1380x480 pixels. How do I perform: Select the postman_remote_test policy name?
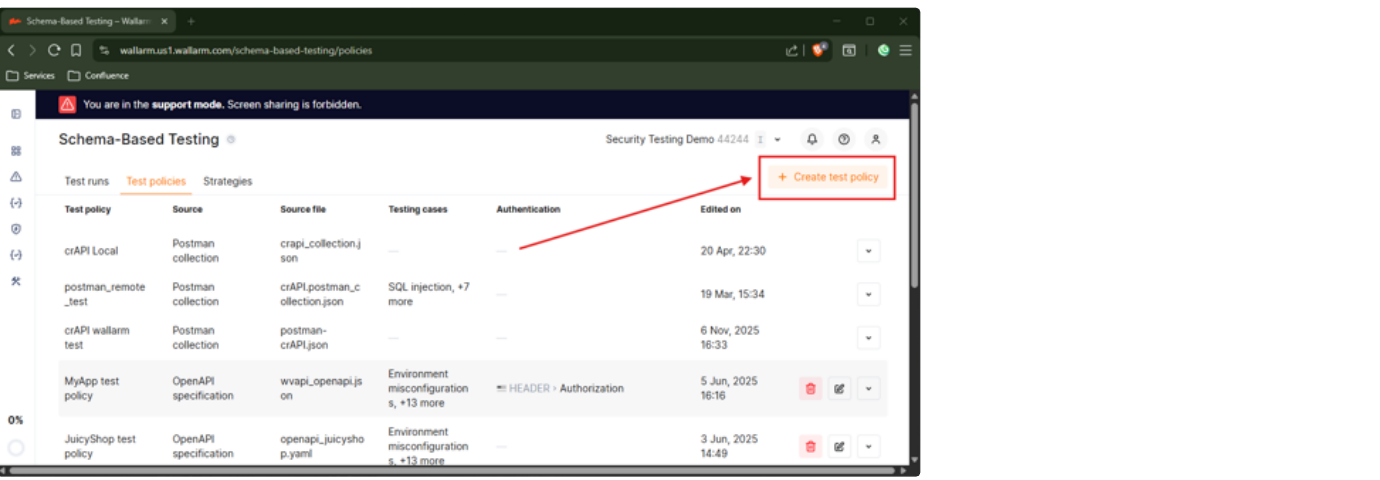[x=105, y=294]
